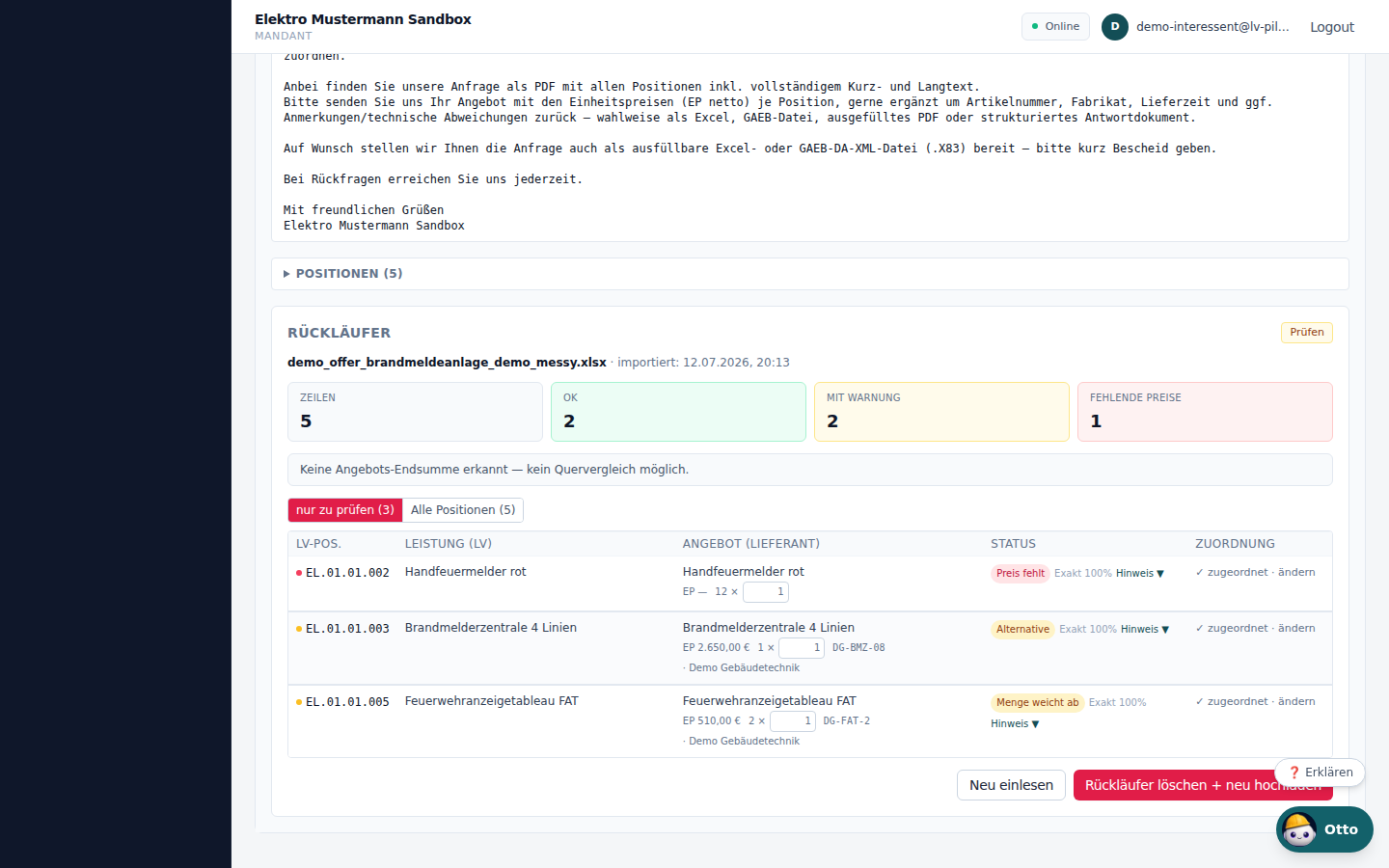1389x868 pixels.
Task: Click quantity input for Feuerwehranzeigetableau FAT
Action: [793, 721]
